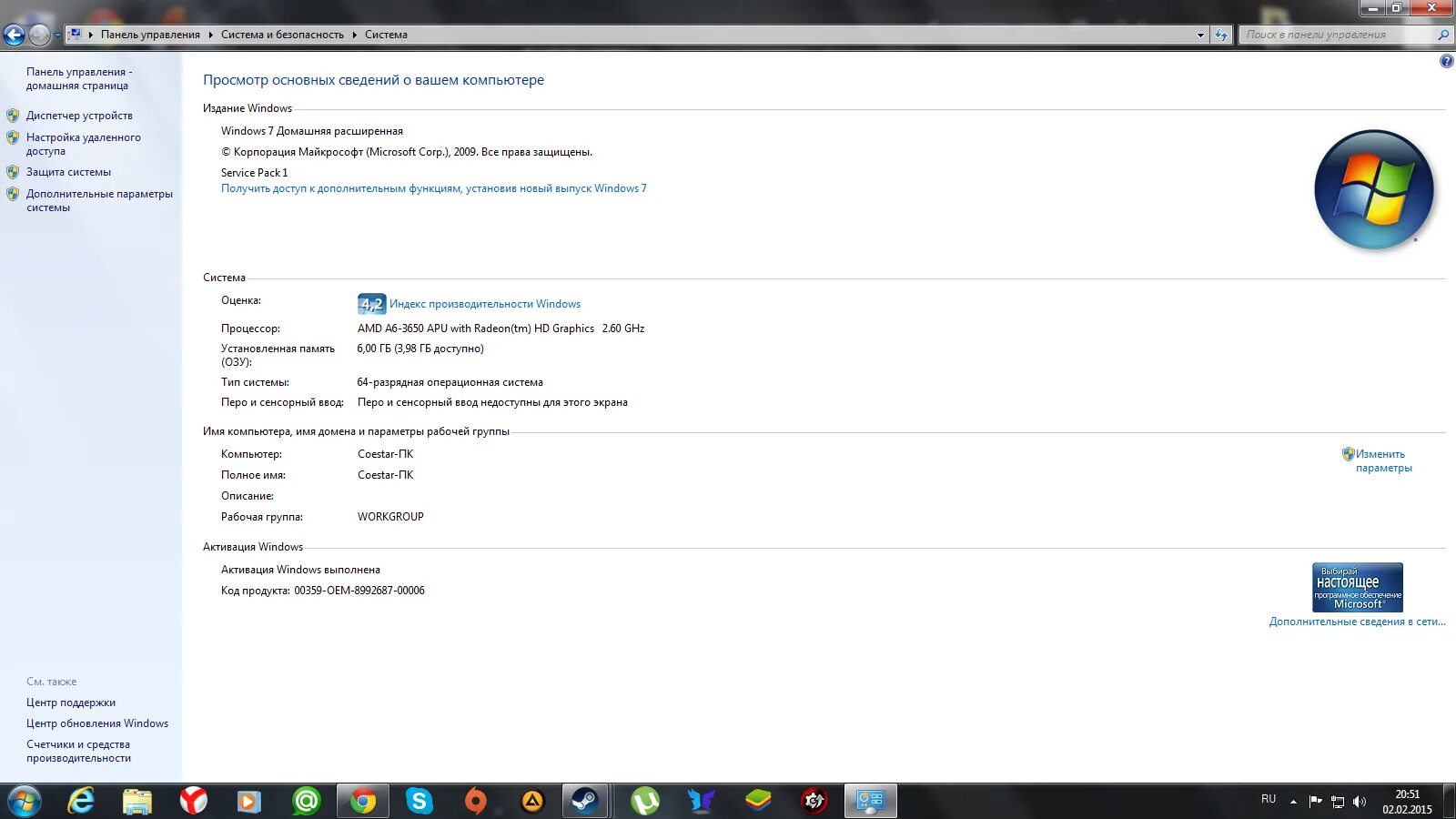
Task: Focus the Control Panel search field
Action: point(1336,35)
